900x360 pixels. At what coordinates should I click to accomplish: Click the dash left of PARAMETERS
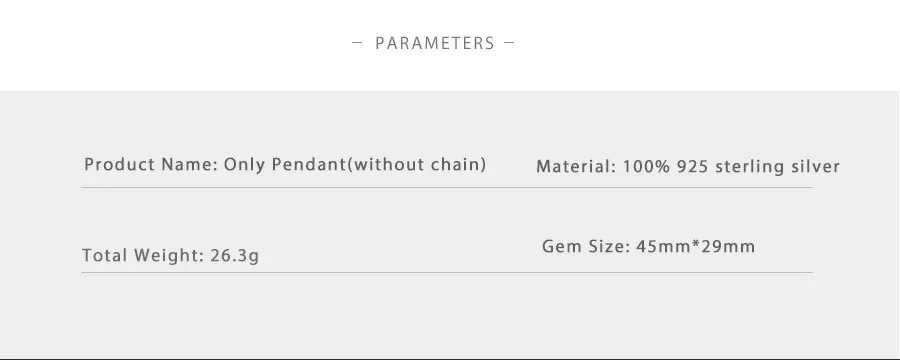(x=357, y=42)
